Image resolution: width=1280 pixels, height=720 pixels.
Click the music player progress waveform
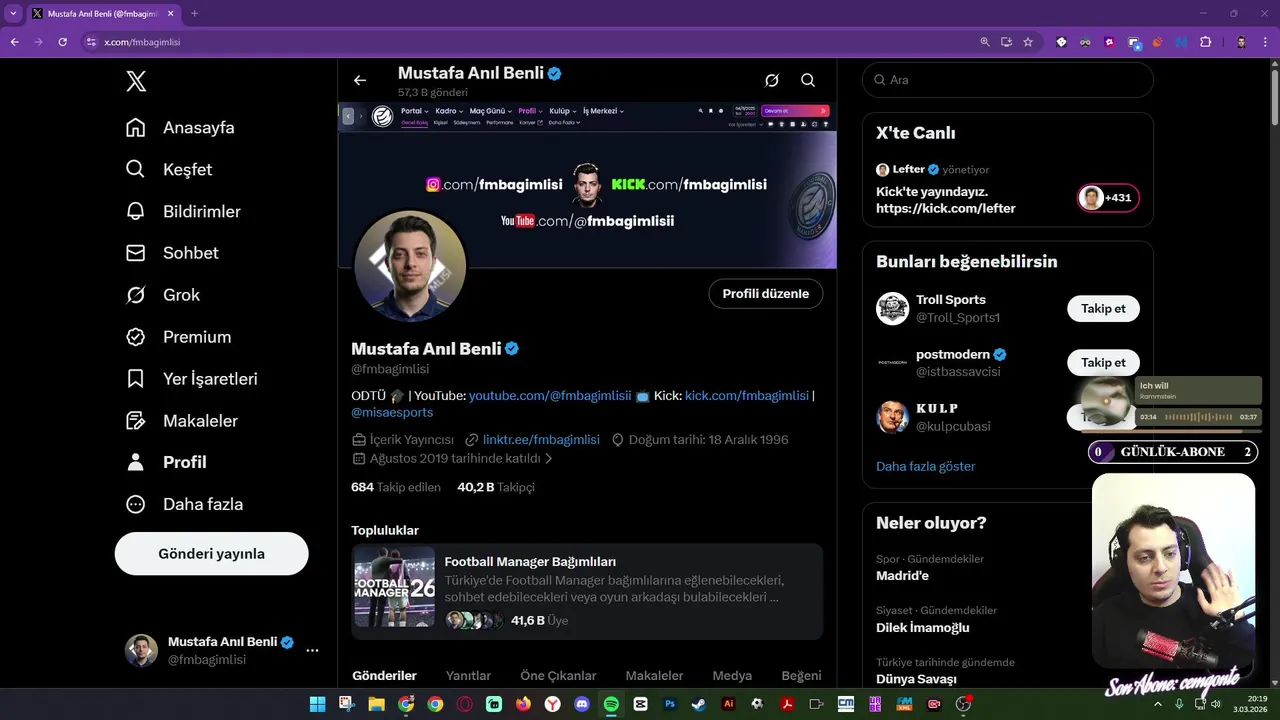click(x=1198, y=417)
